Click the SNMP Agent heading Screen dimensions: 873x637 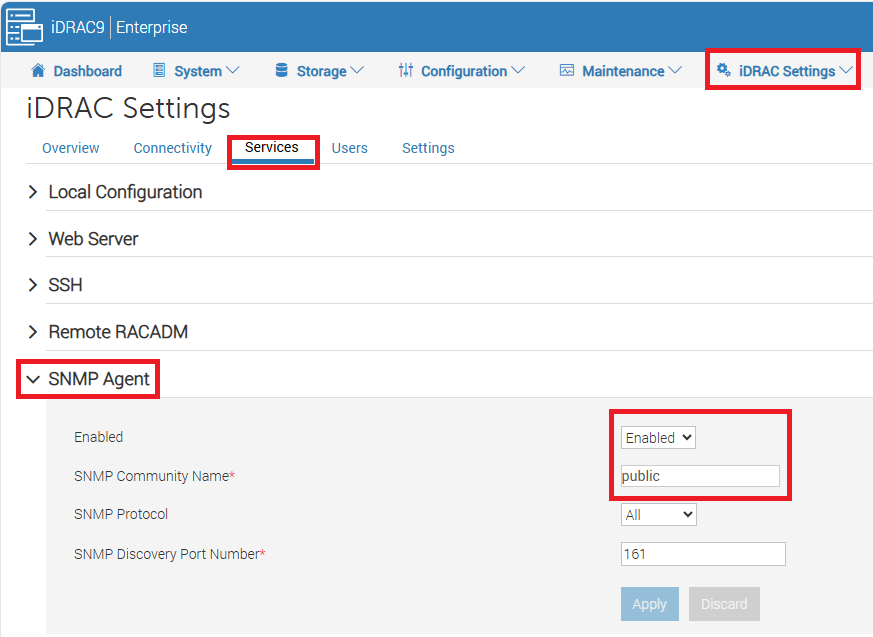pos(99,379)
